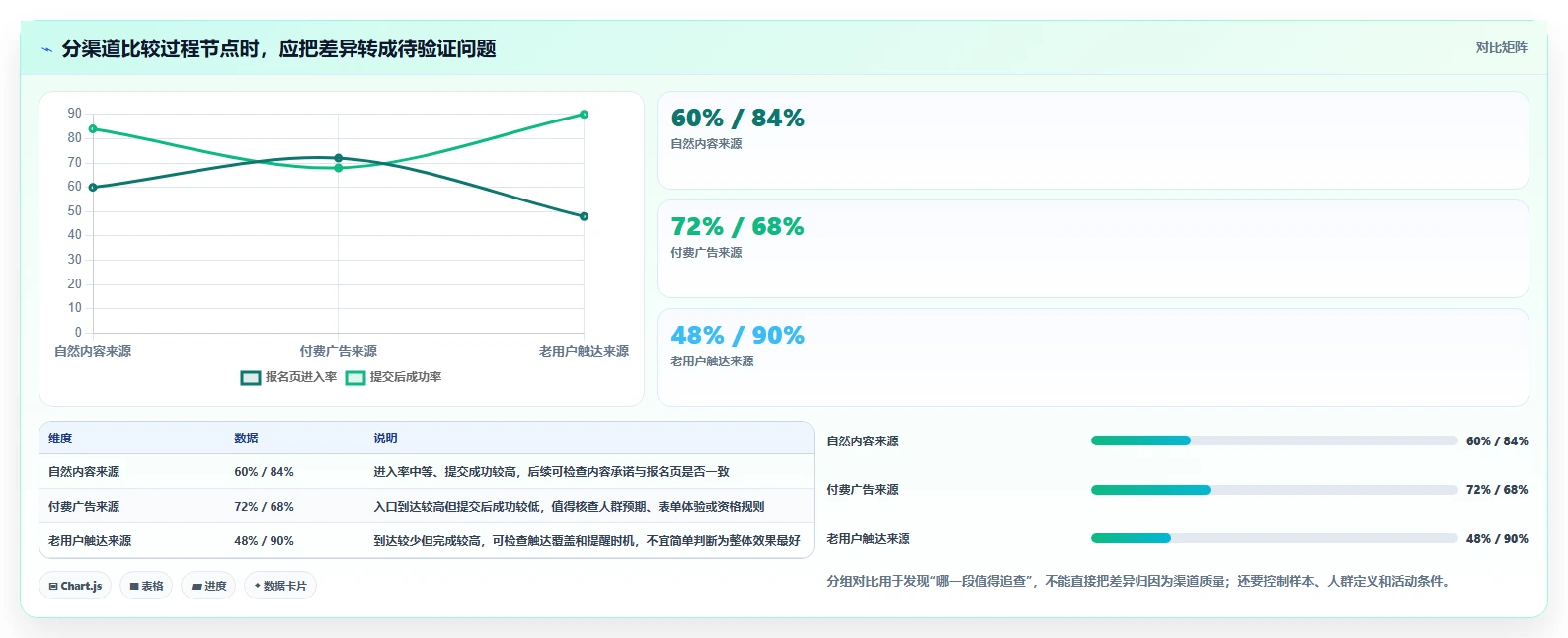Click the 付费广告来源 caption under 72% / 68%
This screenshot has width=1568, height=638.
[706, 253]
